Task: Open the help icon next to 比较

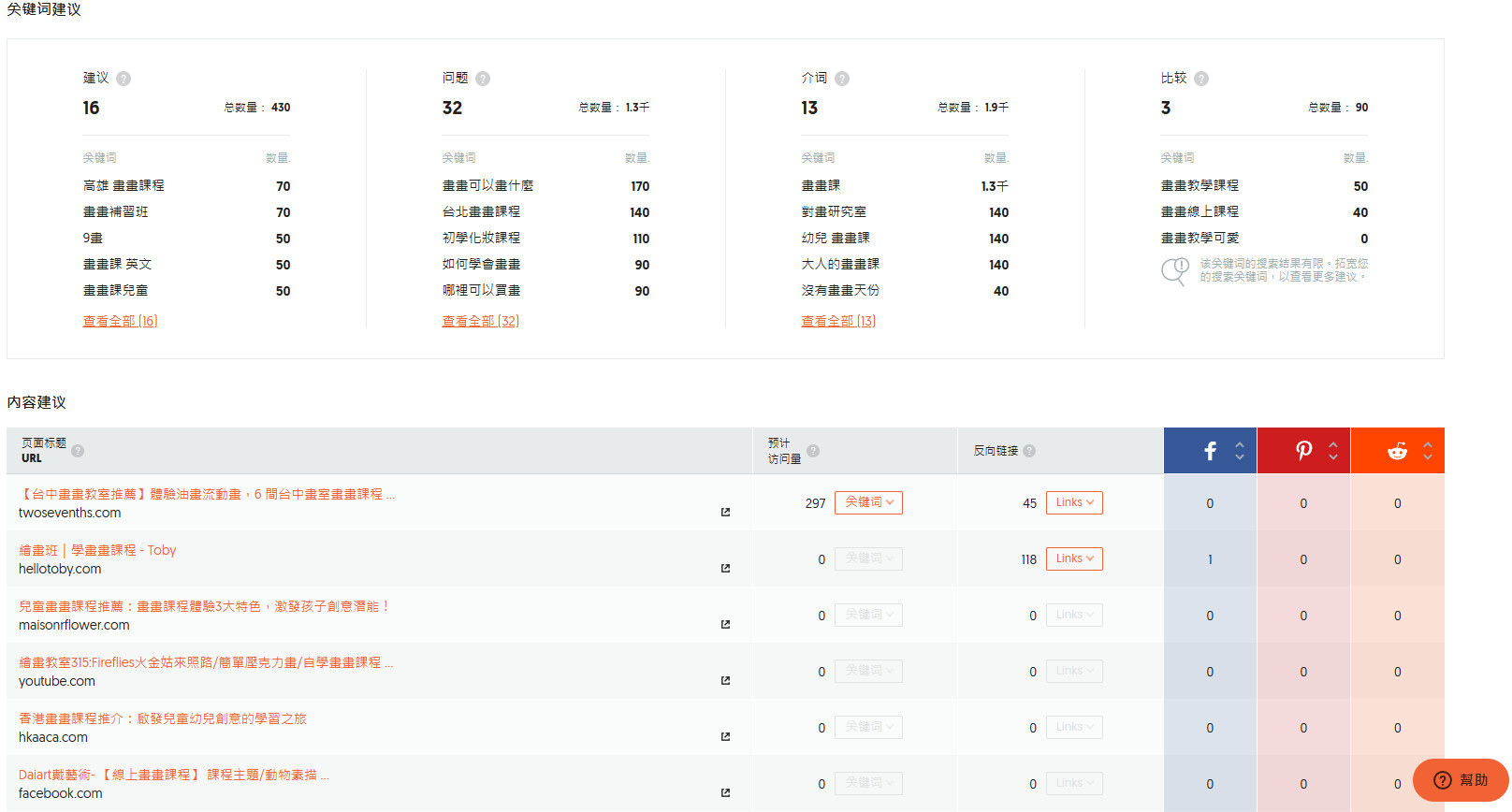Action: [1201, 79]
